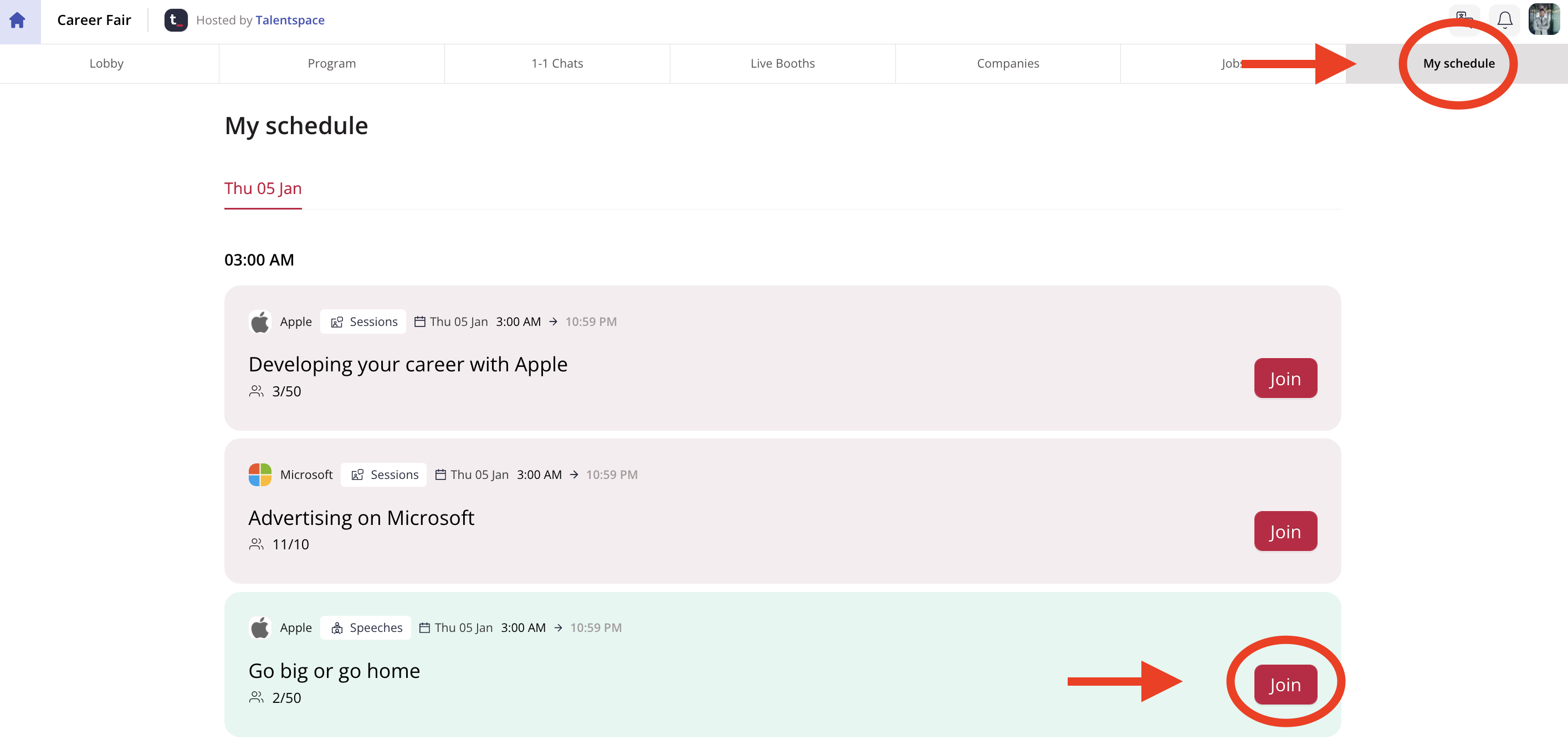Click calendar icon on Microsoft session card
The width and height of the screenshot is (1568, 745).
pos(440,474)
